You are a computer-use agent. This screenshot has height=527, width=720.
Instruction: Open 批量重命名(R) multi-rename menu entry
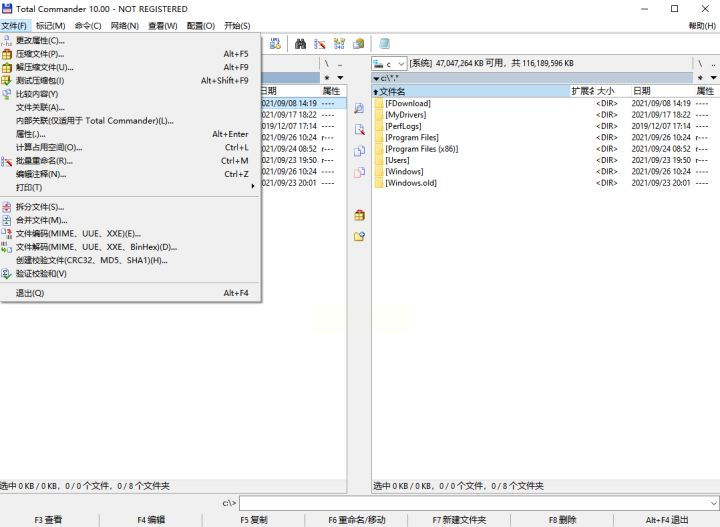pyautogui.click(x=131, y=161)
